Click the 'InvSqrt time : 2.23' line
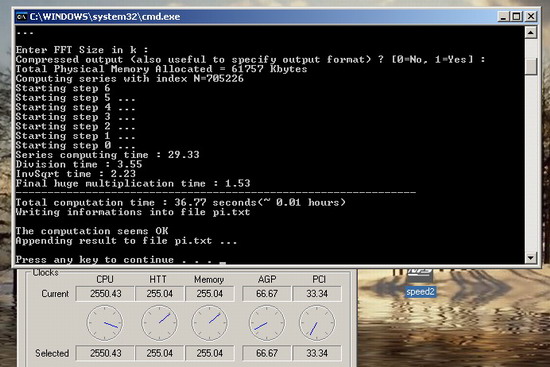 [x=75, y=174]
